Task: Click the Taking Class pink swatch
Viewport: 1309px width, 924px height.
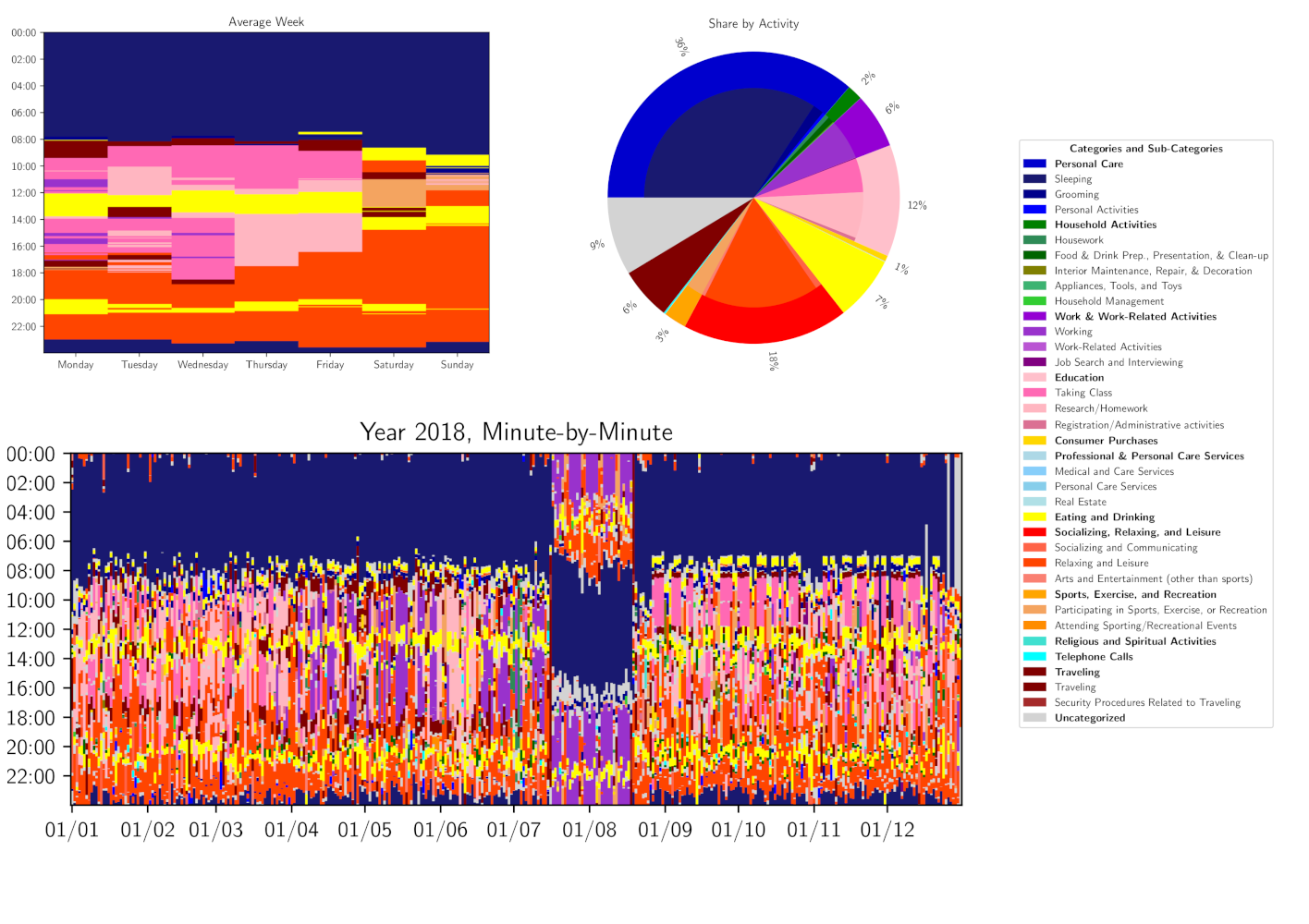Action: (x=1034, y=393)
